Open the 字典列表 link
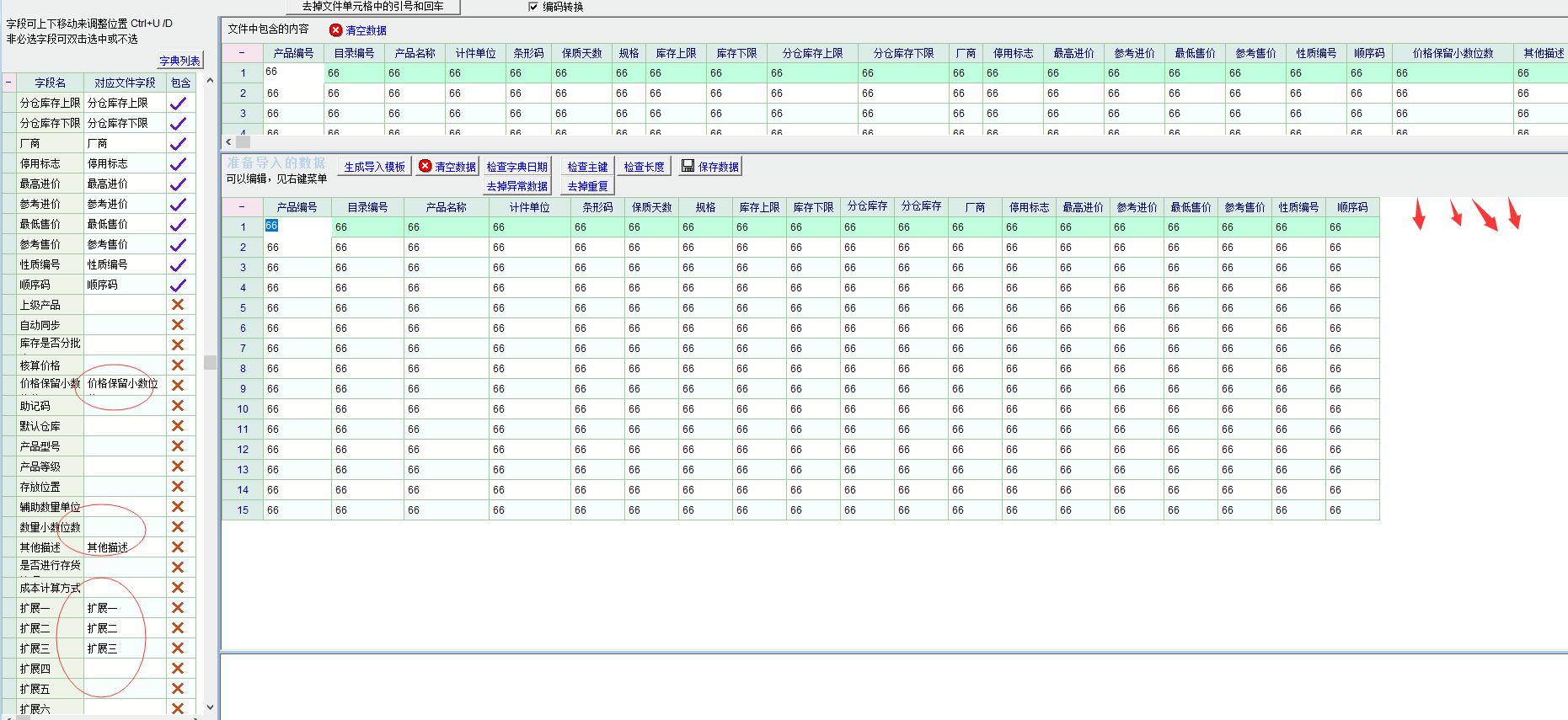This screenshot has width=1568, height=720. pos(179,61)
